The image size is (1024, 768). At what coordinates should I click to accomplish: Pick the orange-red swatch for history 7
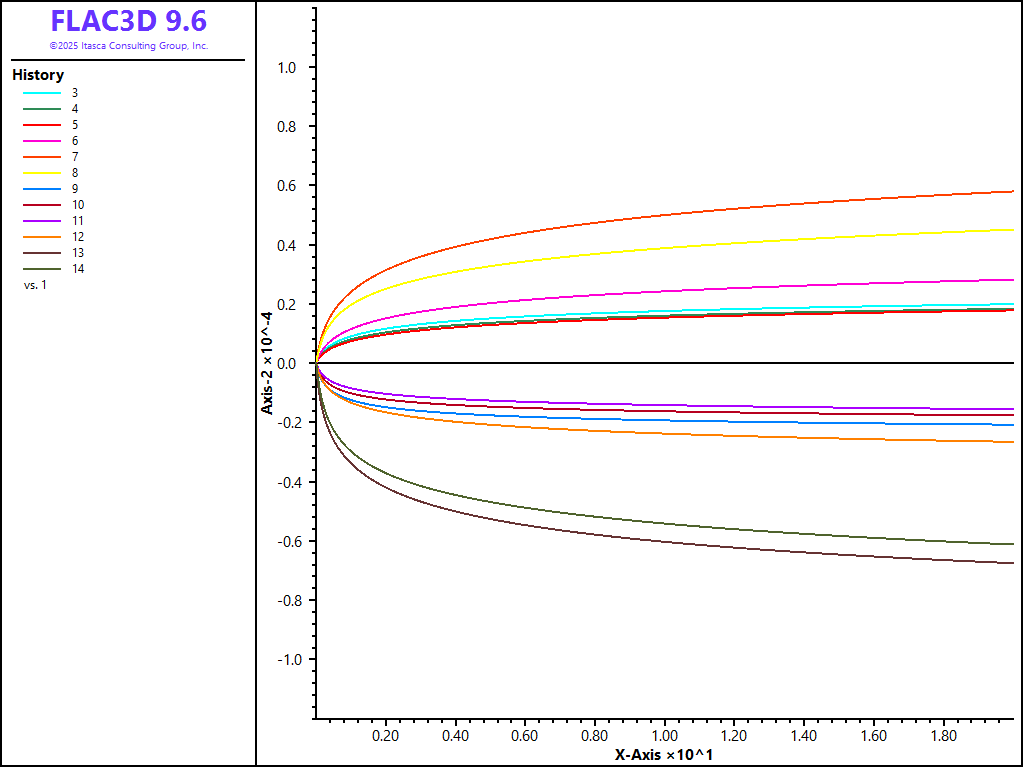point(42,157)
